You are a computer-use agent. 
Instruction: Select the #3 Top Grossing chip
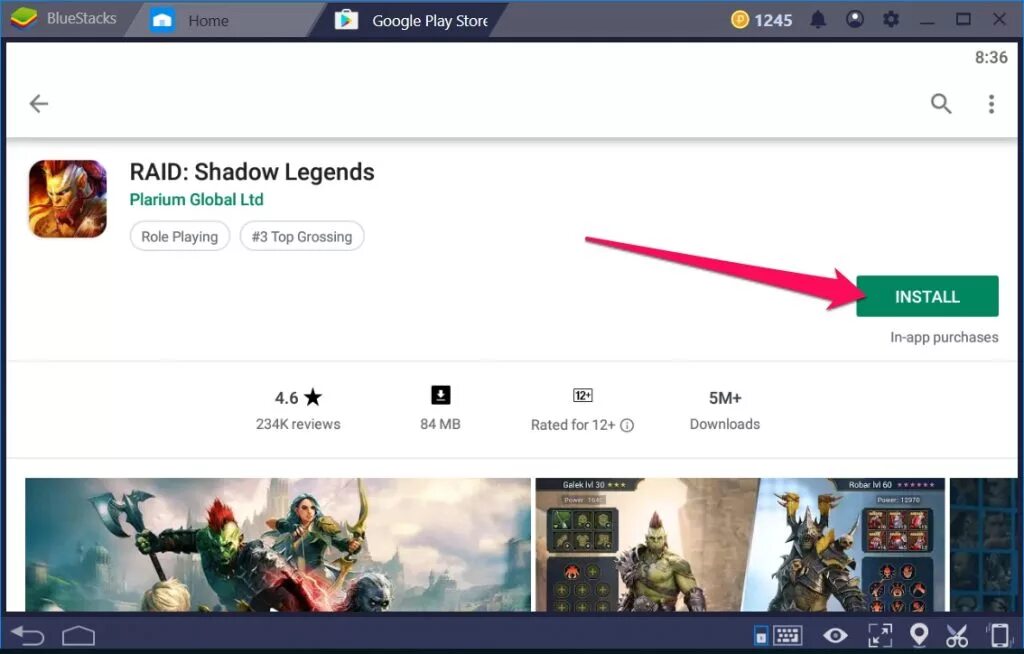(302, 237)
